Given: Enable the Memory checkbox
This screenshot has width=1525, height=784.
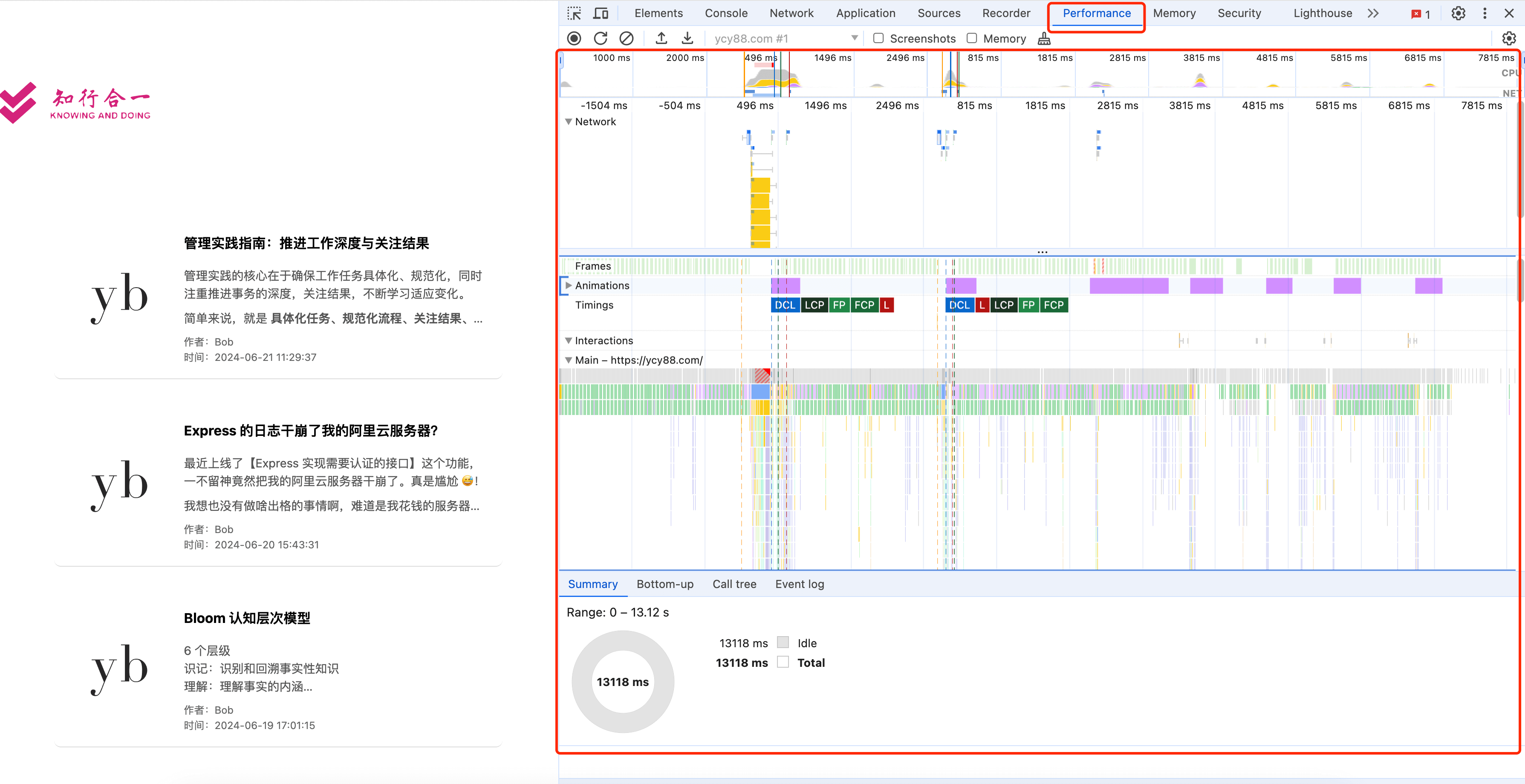Looking at the screenshot, I should pos(971,38).
